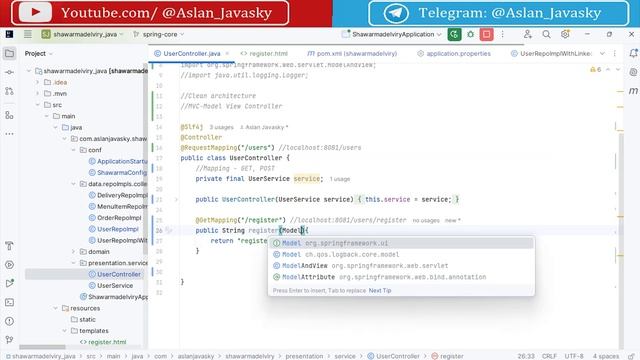Select OrderRepoImpl in project tree
Image resolution: width=640 pixels, height=360 pixels.
(119, 218)
